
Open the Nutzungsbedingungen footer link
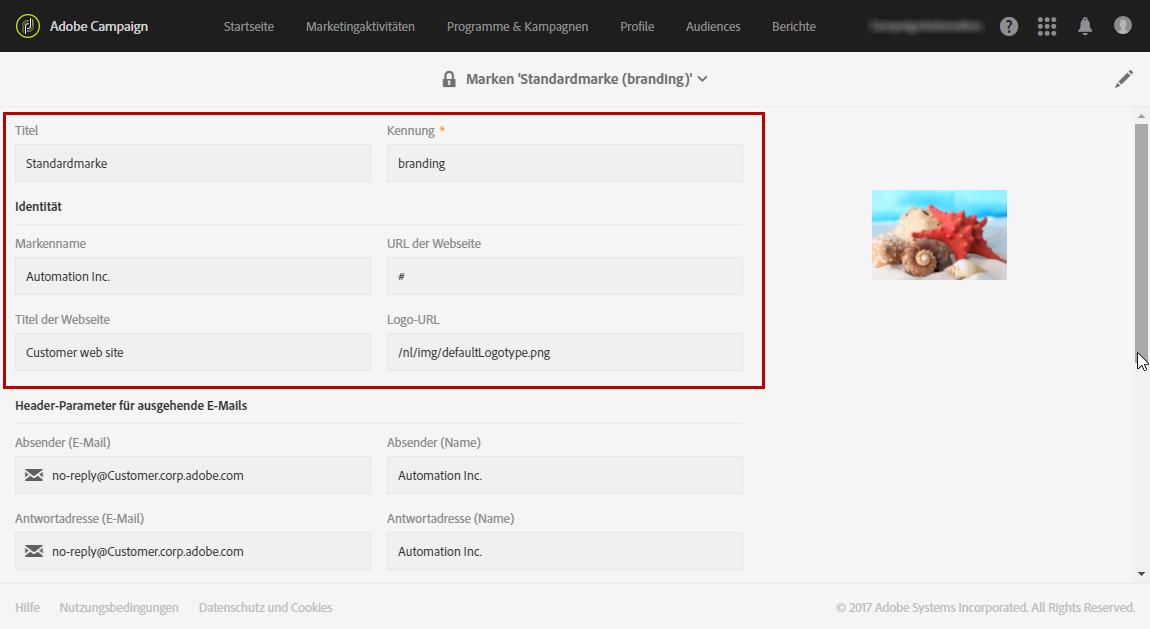tap(119, 608)
